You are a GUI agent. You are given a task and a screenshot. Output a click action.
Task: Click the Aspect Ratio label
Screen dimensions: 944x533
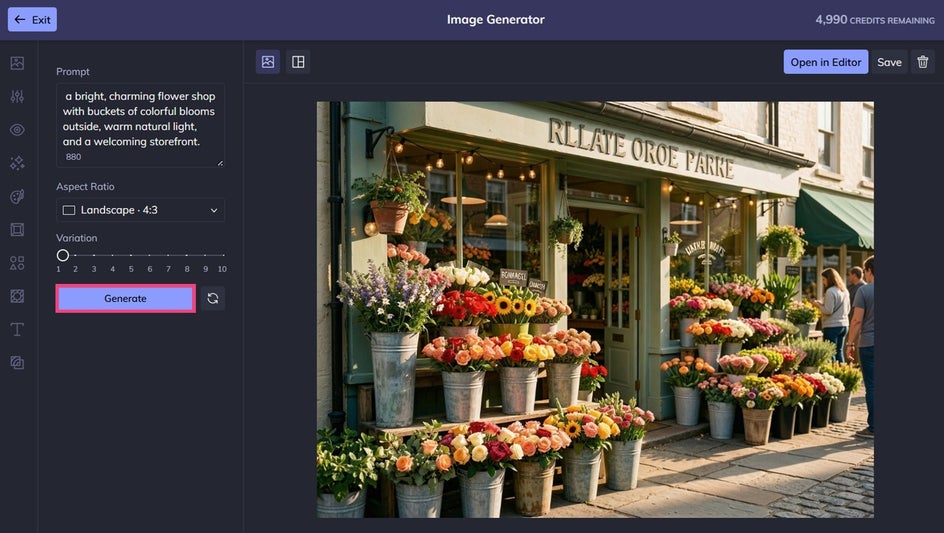coord(85,187)
